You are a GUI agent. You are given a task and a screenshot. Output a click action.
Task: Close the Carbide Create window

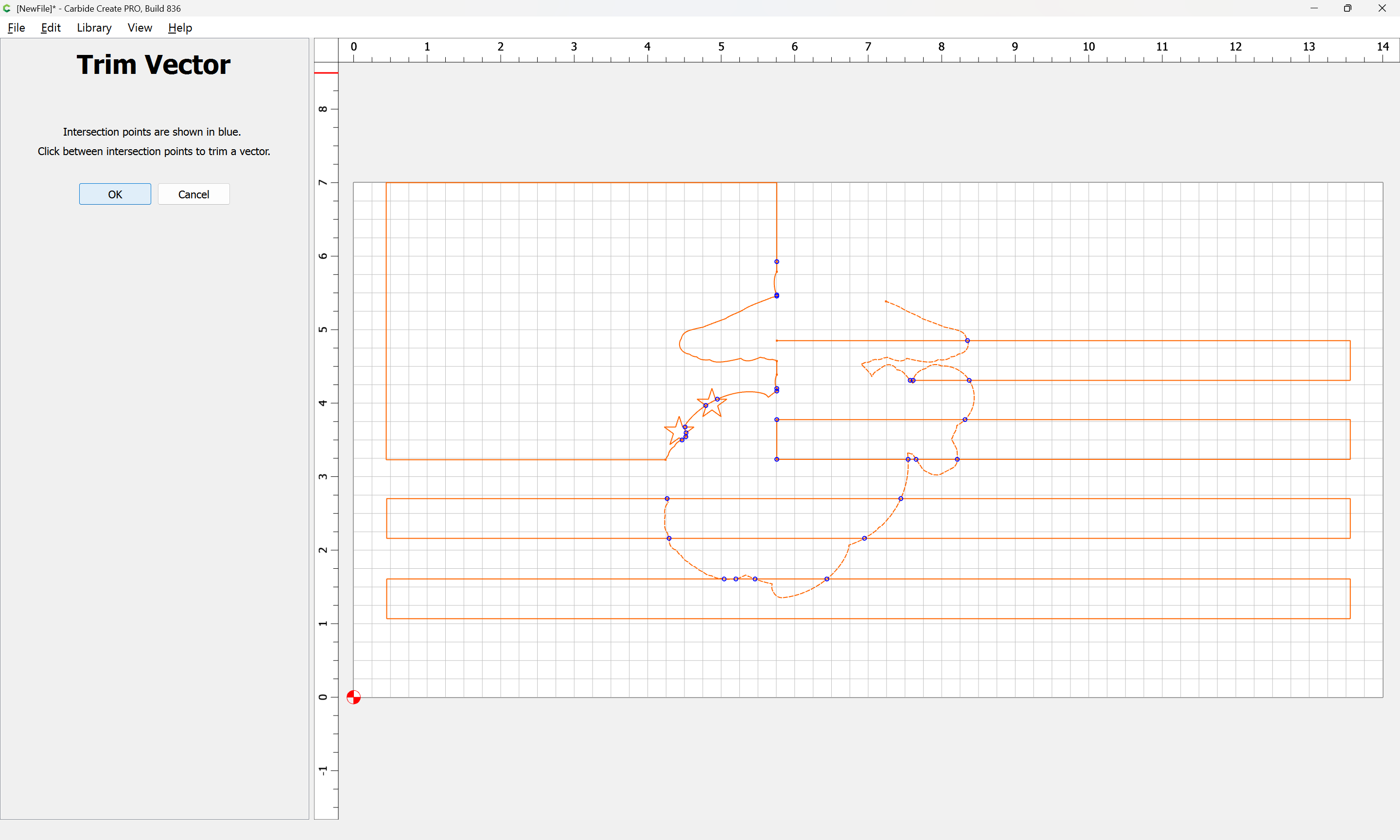[x=1382, y=8]
